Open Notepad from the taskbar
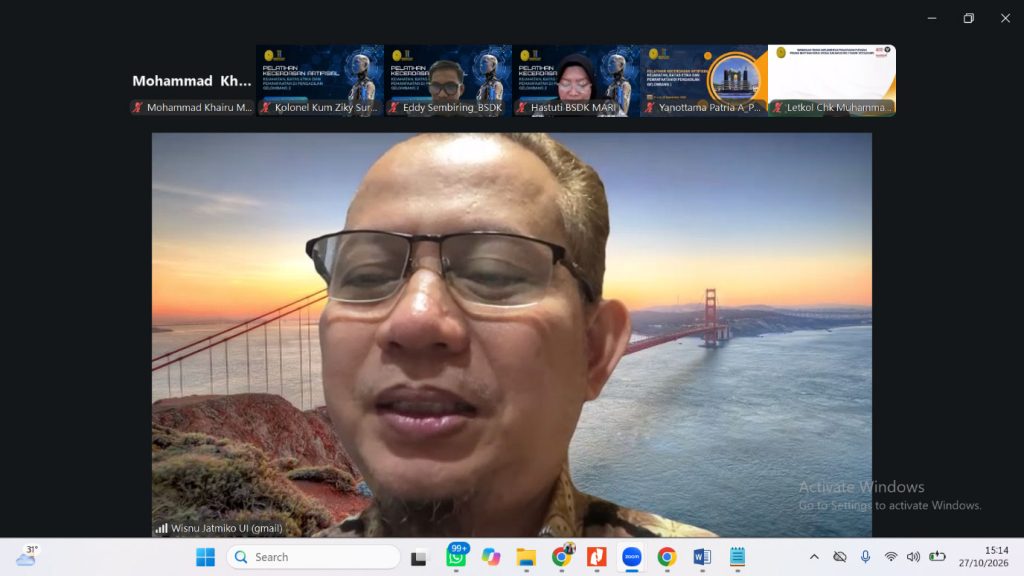 (x=737, y=557)
